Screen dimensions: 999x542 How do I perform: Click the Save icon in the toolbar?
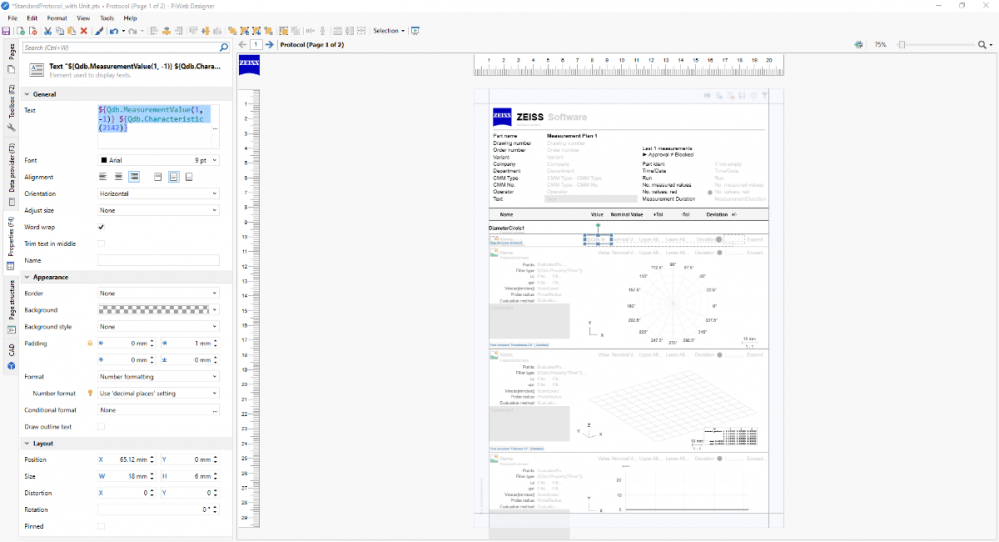(7, 31)
